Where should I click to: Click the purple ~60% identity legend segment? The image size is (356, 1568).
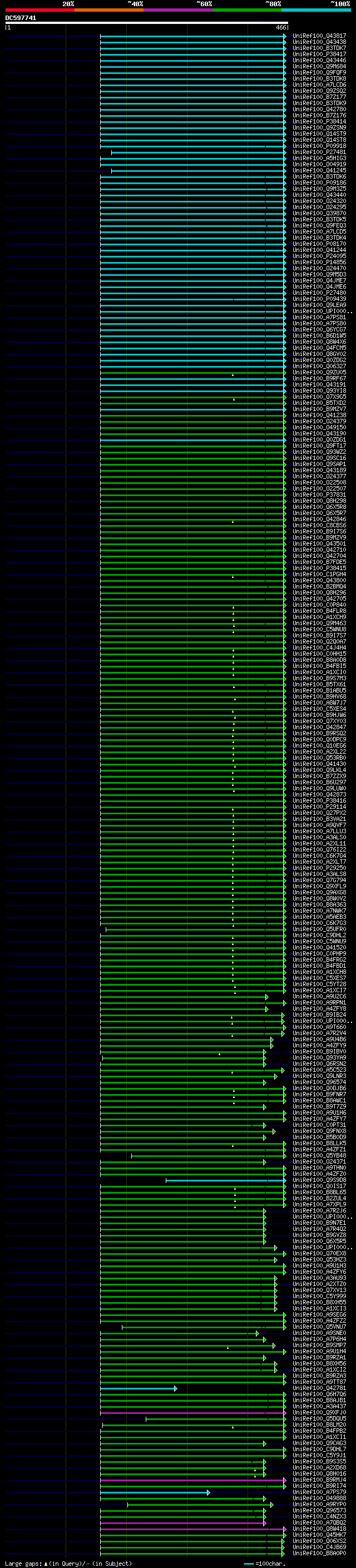coord(179,10)
